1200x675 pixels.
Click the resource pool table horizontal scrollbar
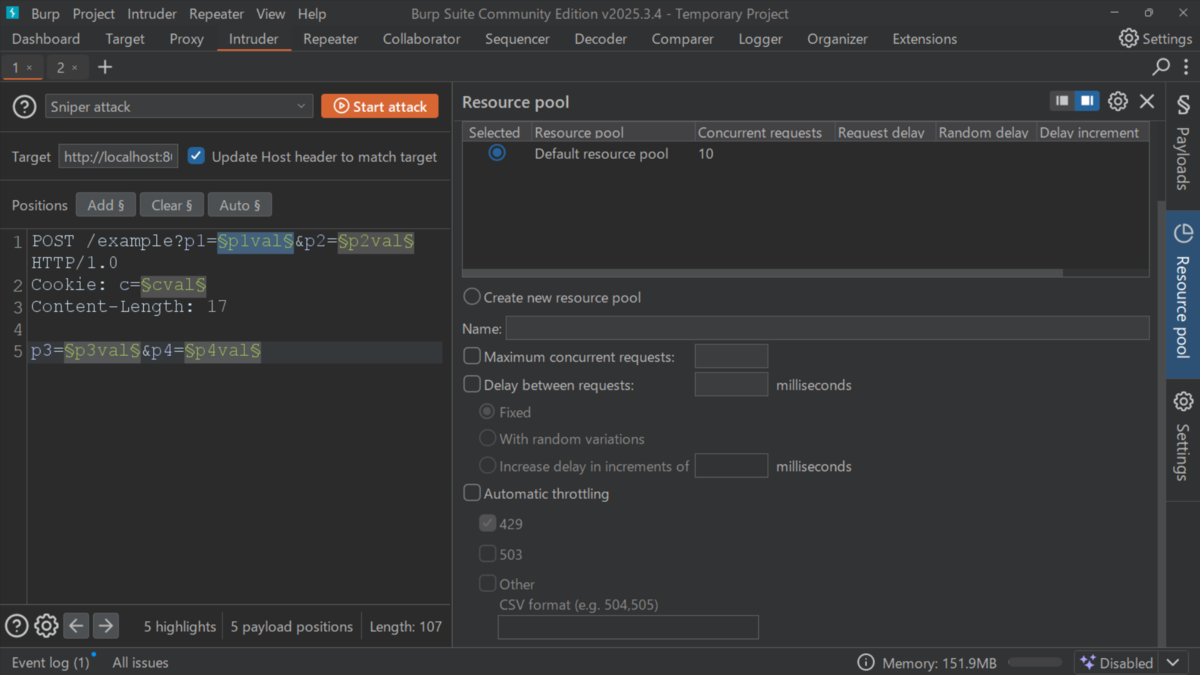tap(762, 272)
